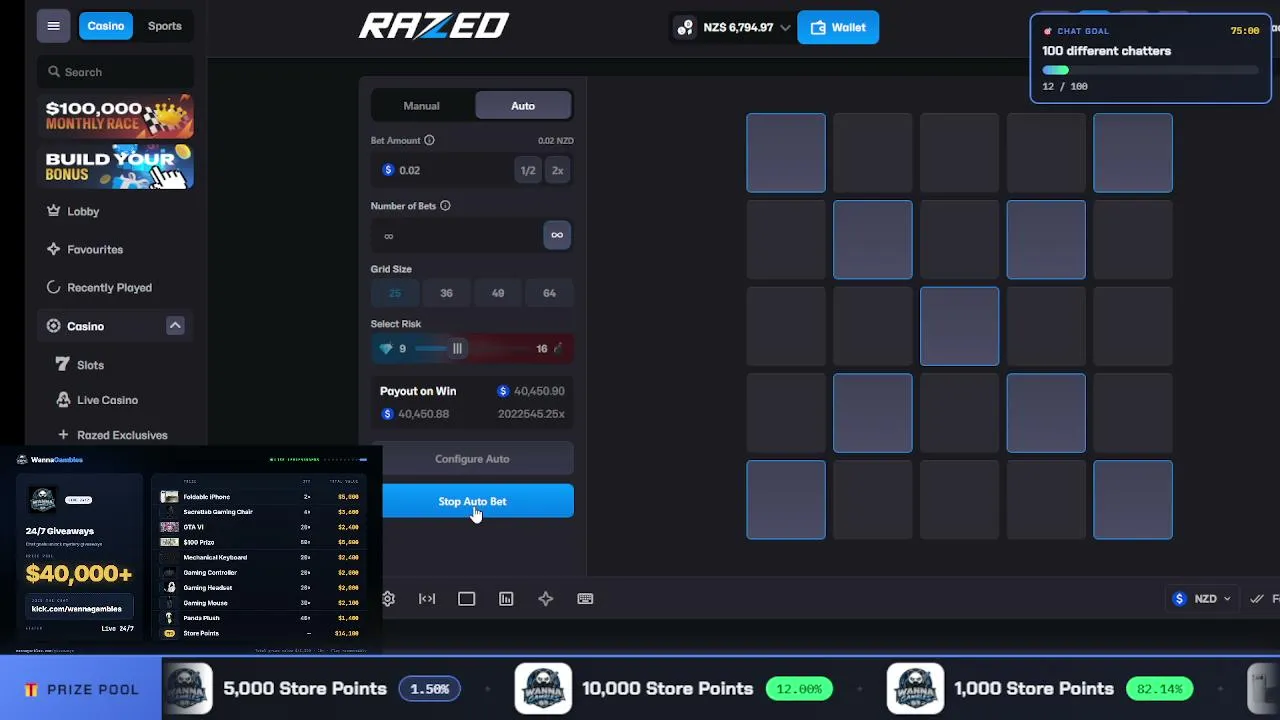
Task: Toggle infinite number of bets
Action: (x=557, y=235)
